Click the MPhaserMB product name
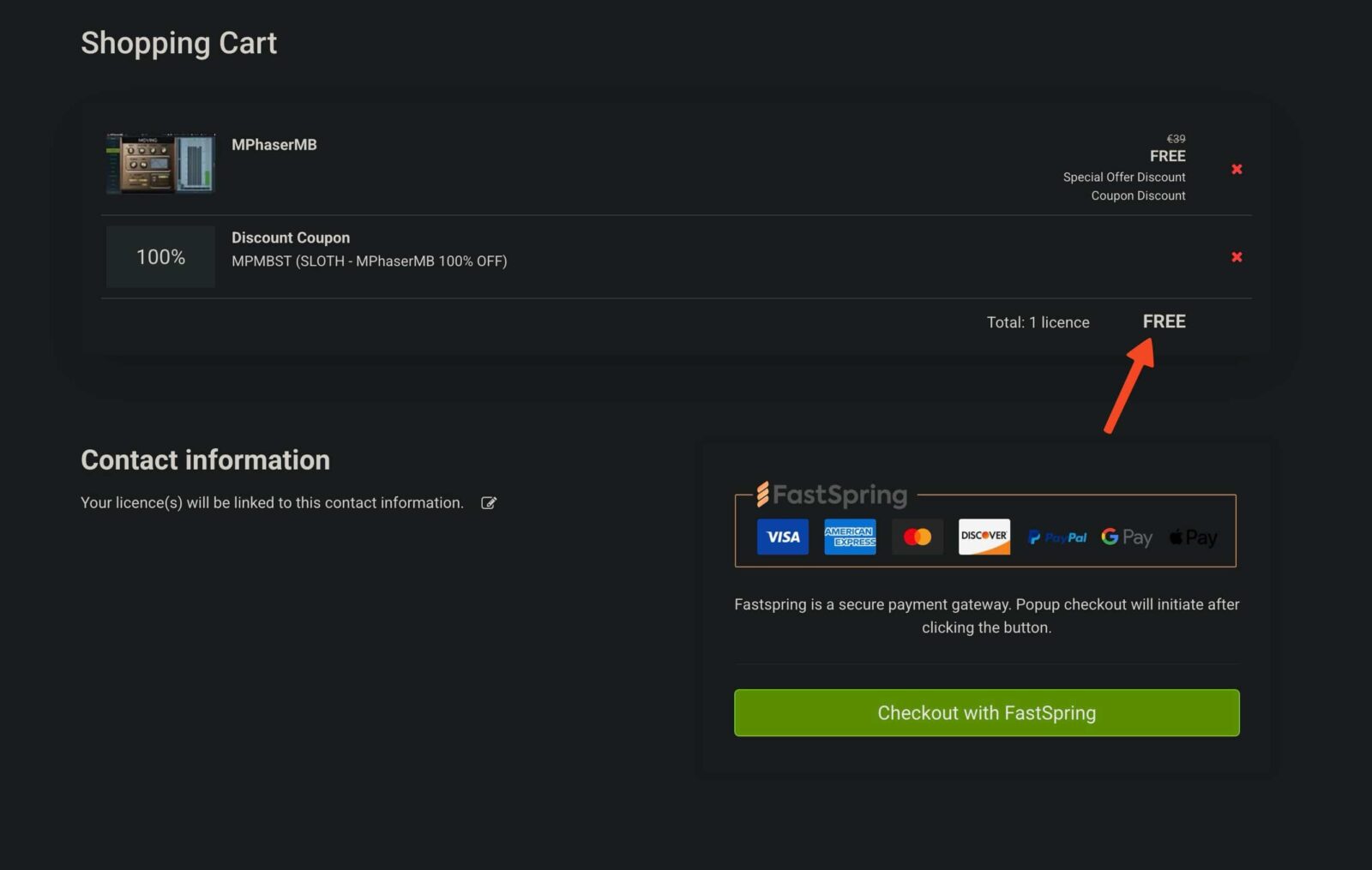 point(274,145)
